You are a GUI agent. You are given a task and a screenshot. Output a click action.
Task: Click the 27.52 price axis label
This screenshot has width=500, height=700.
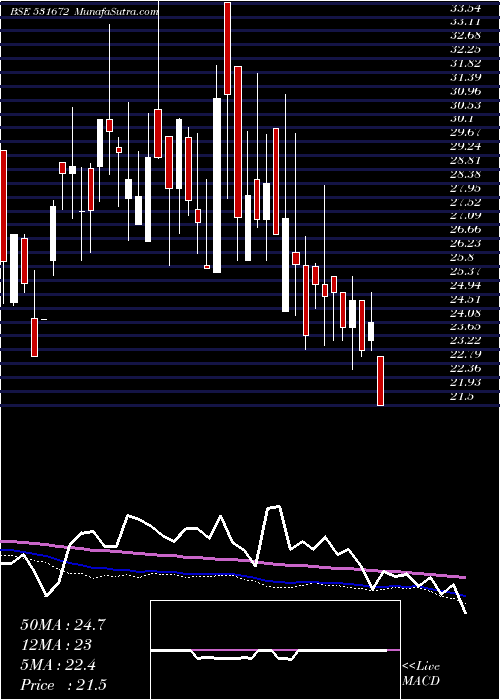click(465, 202)
